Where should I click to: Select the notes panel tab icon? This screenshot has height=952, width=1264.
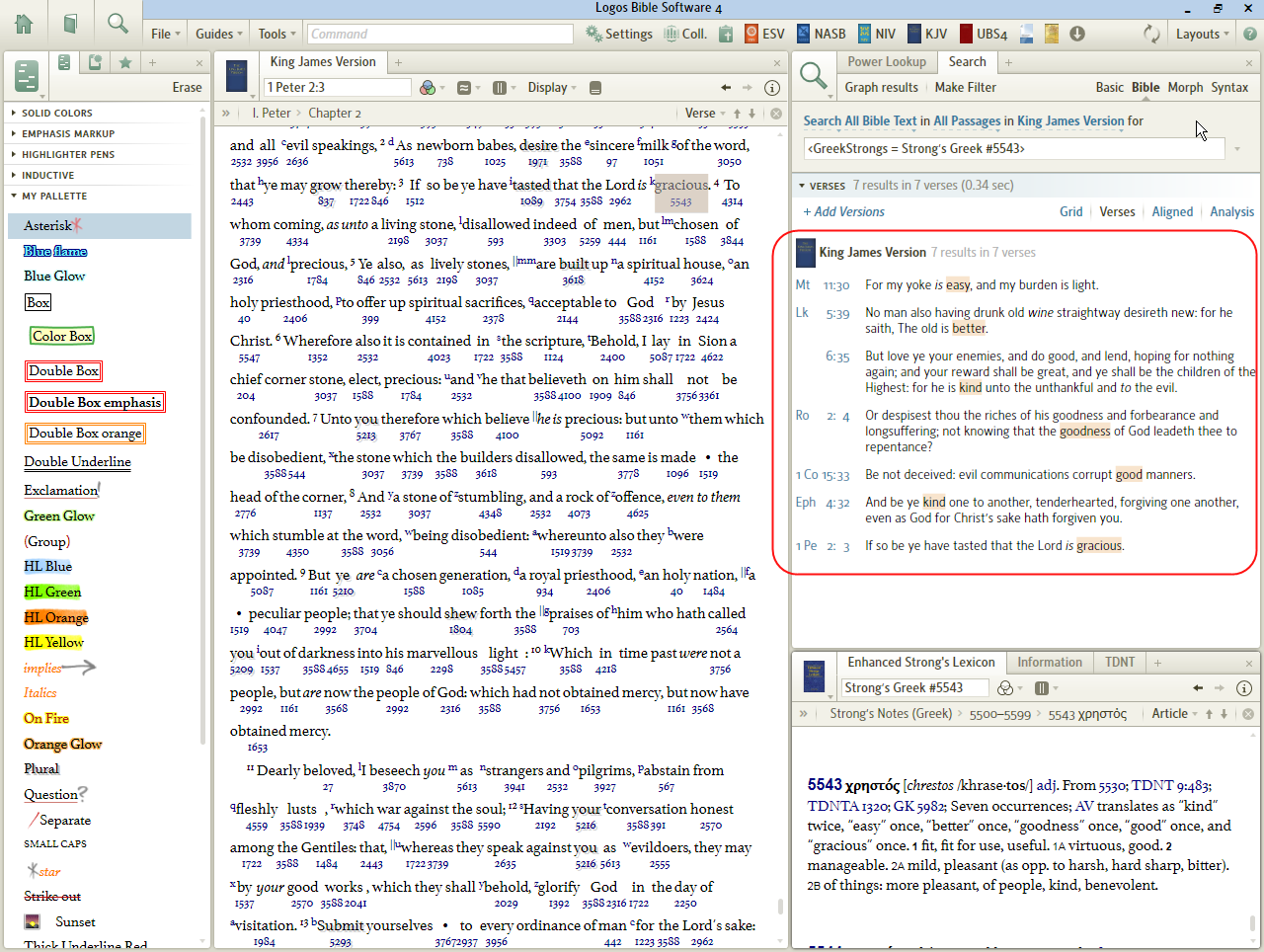[x=95, y=62]
